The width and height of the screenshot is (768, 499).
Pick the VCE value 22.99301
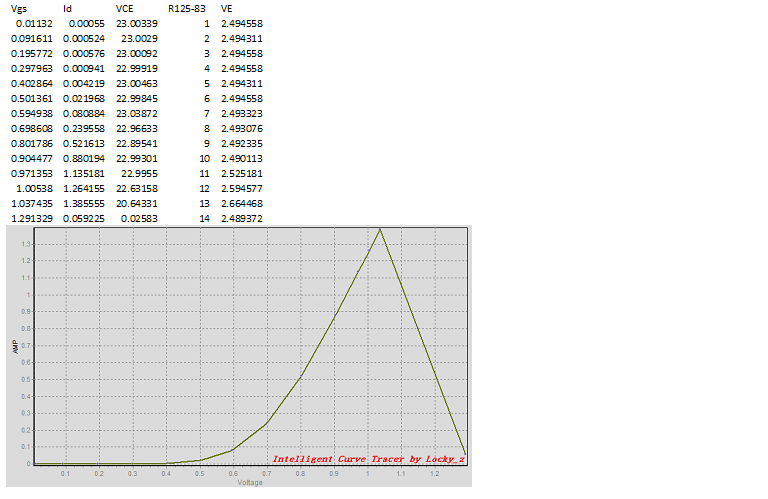click(137, 159)
